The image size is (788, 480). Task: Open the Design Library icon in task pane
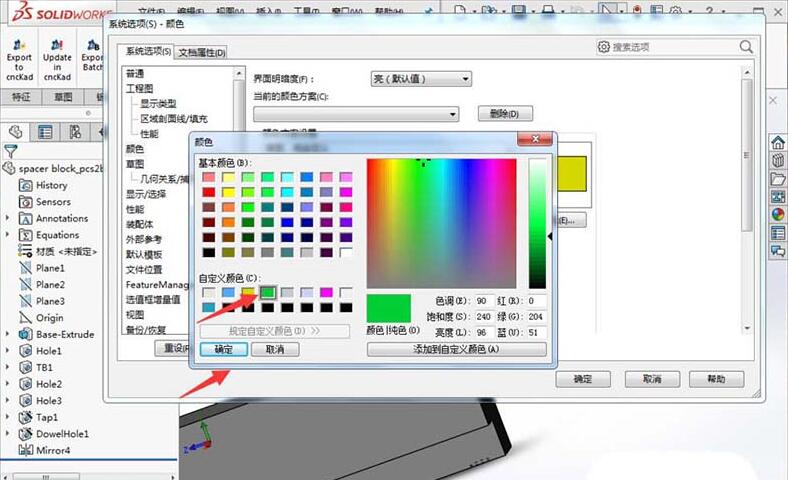(x=778, y=161)
